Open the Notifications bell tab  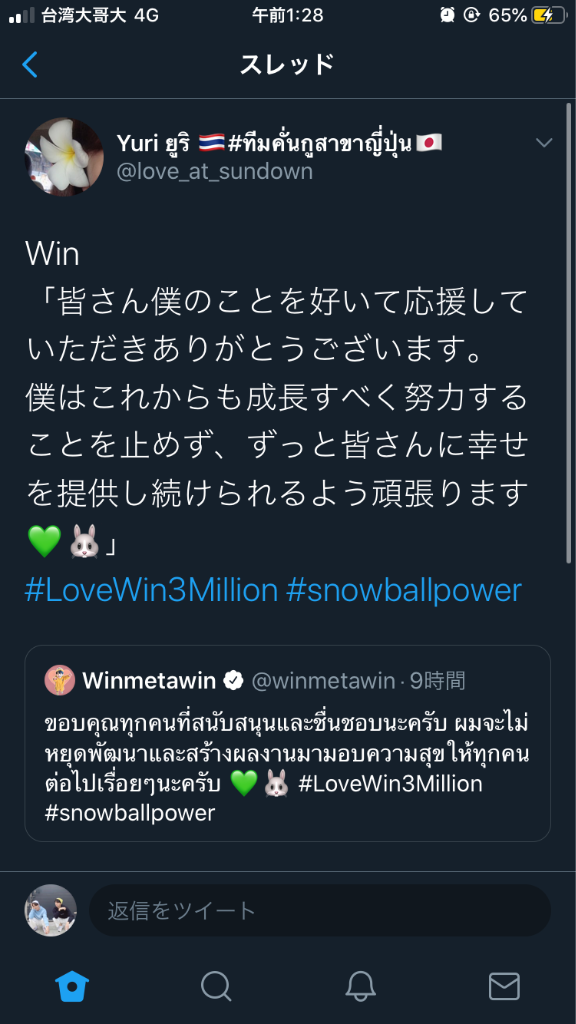360,985
